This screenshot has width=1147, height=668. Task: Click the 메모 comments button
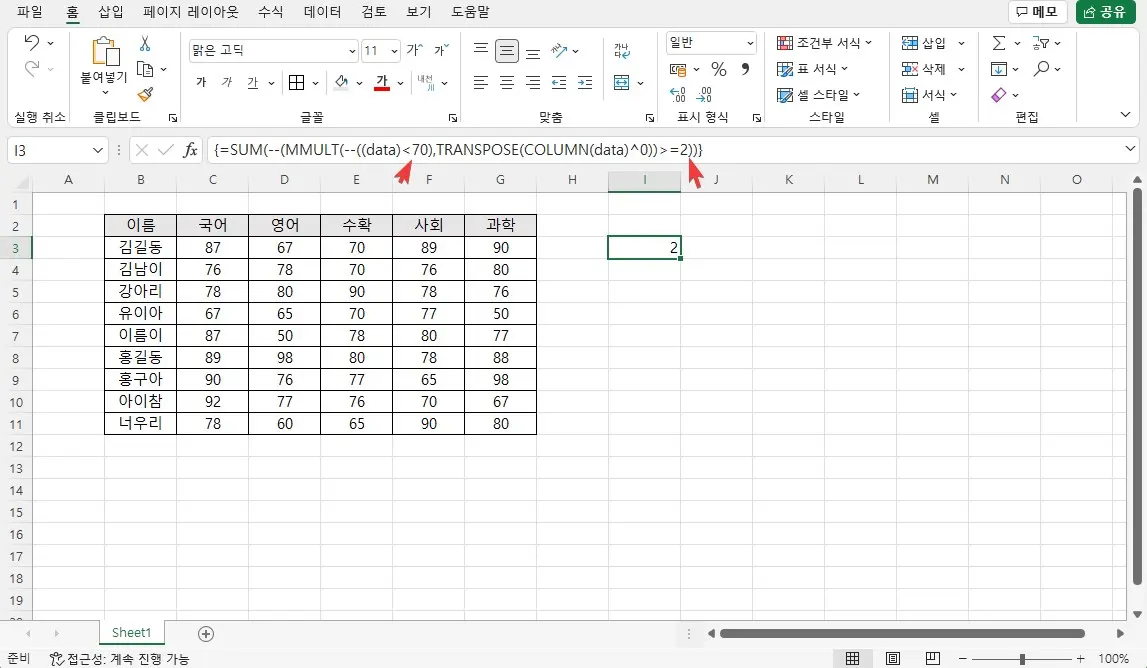(x=1037, y=12)
